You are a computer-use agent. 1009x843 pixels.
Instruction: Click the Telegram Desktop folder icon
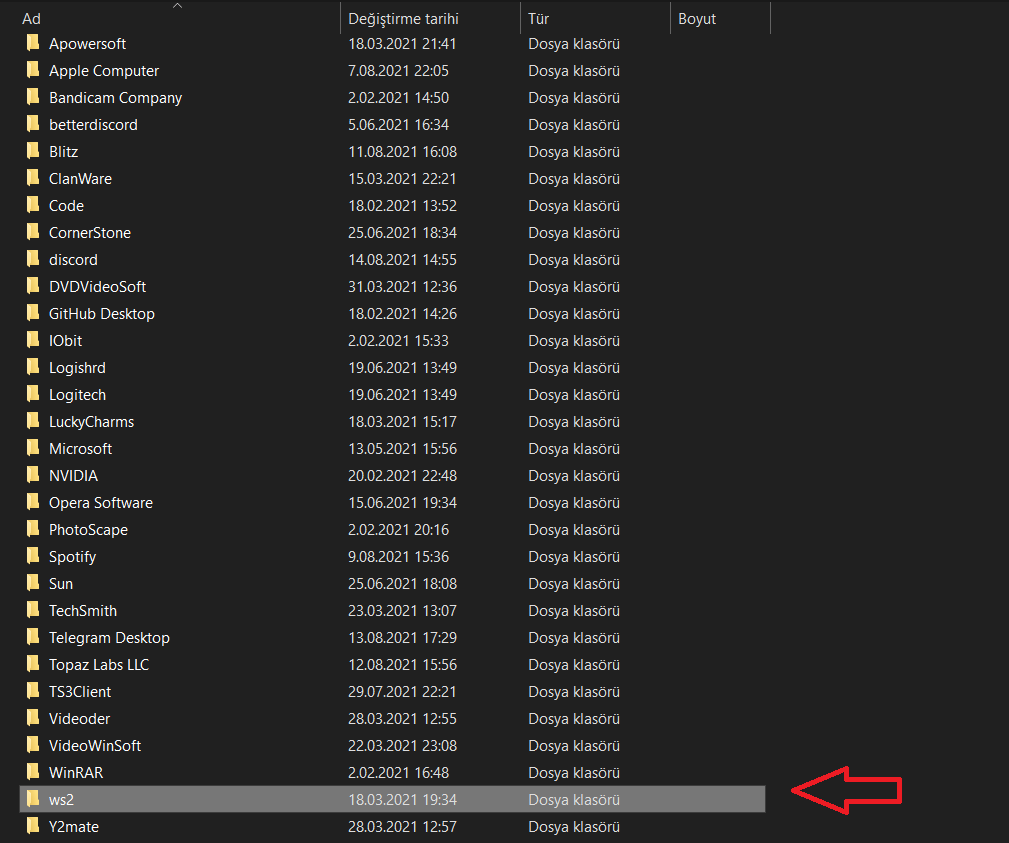pos(33,638)
